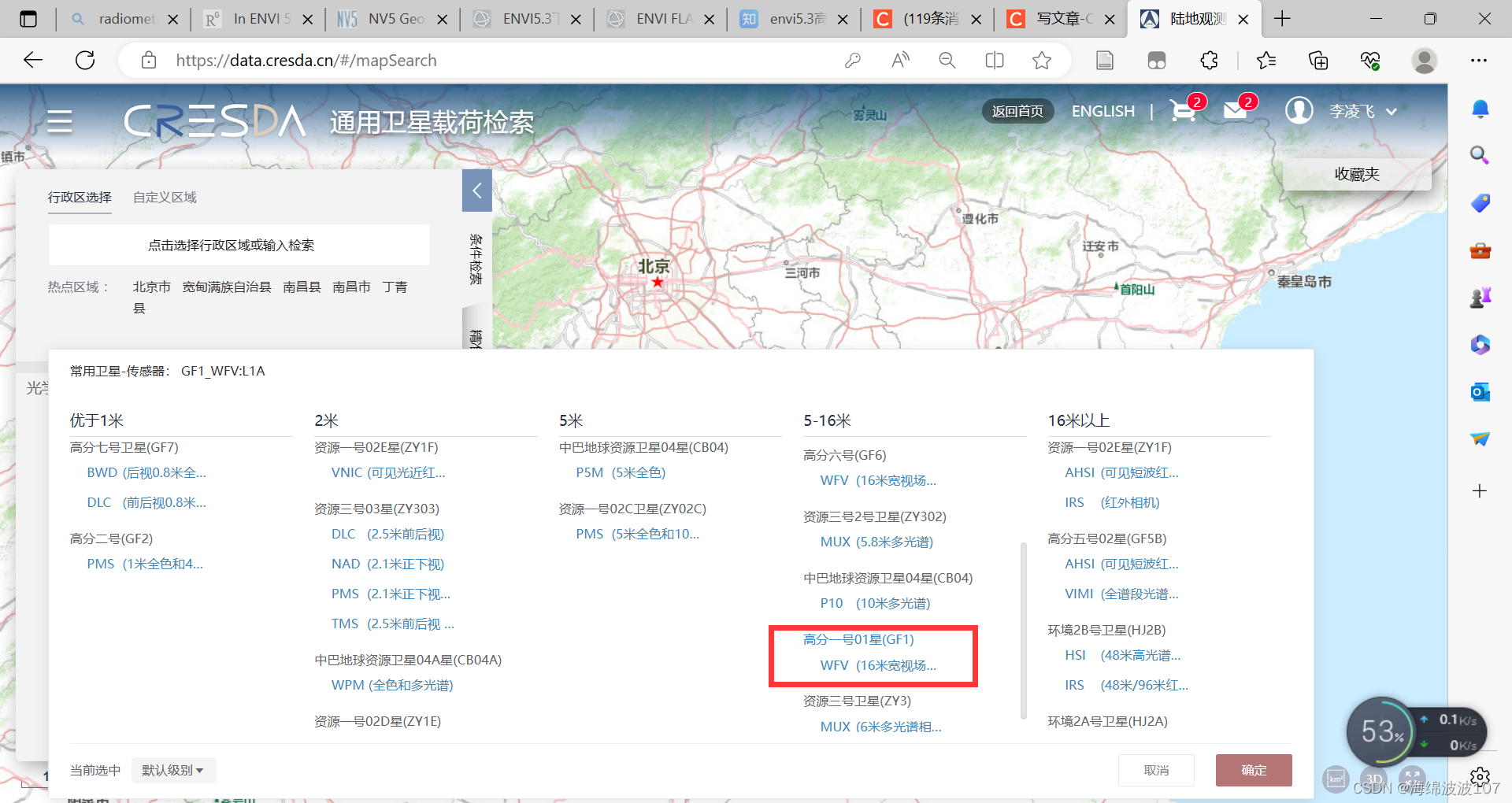Screen dimensions: 1512x803
Task: Open the tab actions menu icon
Action: [x=28, y=19]
